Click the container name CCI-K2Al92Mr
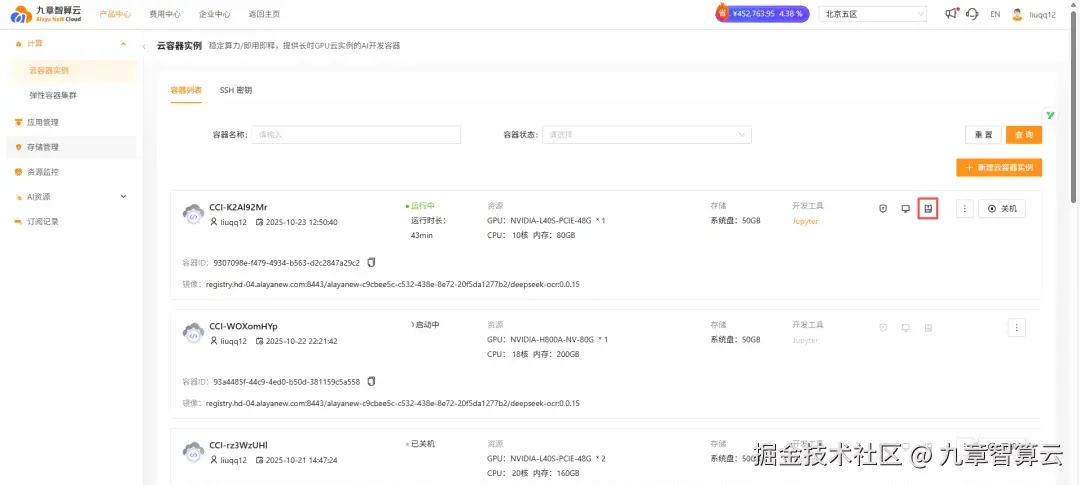The width and height of the screenshot is (1080, 485). tap(238, 207)
